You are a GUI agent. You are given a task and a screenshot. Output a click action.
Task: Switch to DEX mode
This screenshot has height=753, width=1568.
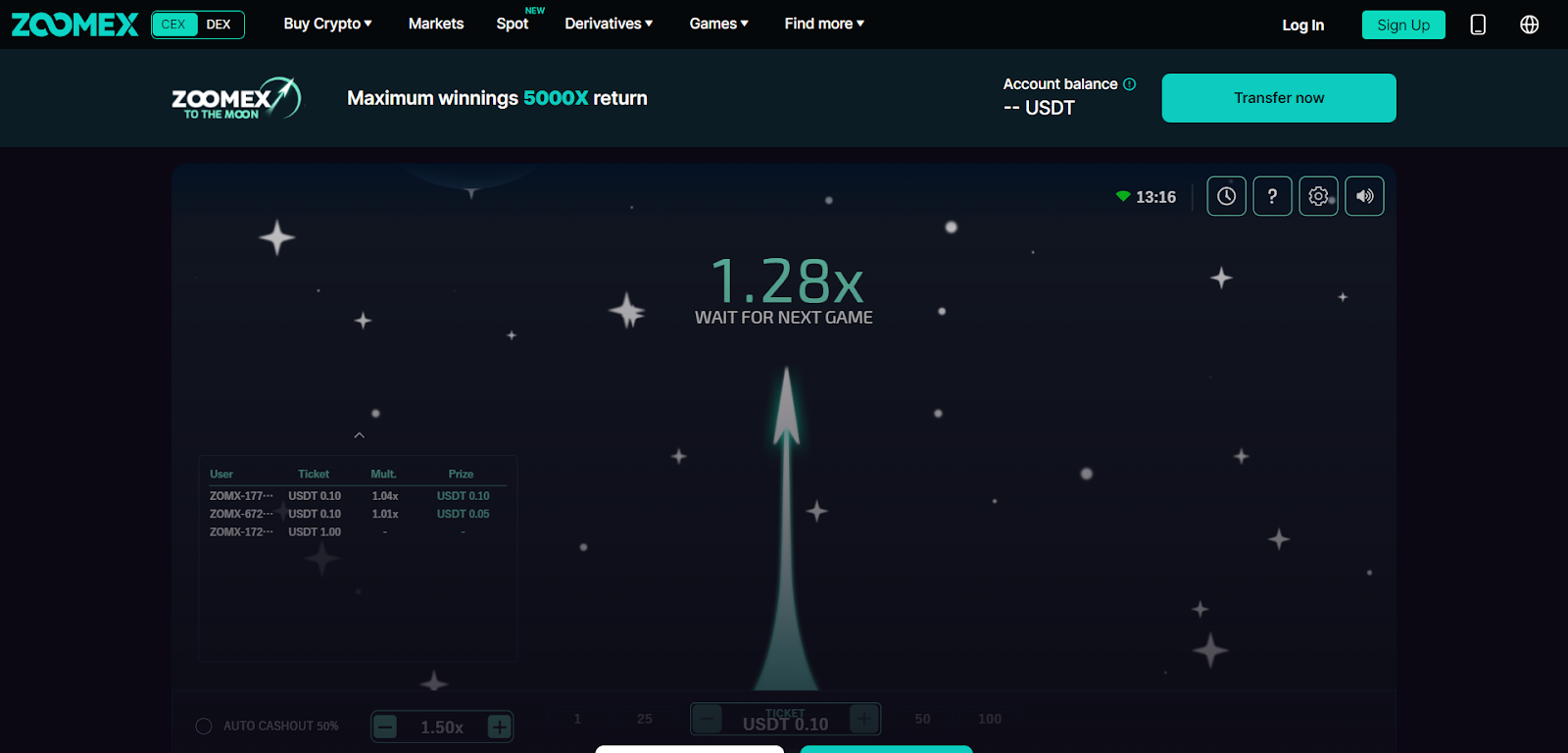click(219, 25)
